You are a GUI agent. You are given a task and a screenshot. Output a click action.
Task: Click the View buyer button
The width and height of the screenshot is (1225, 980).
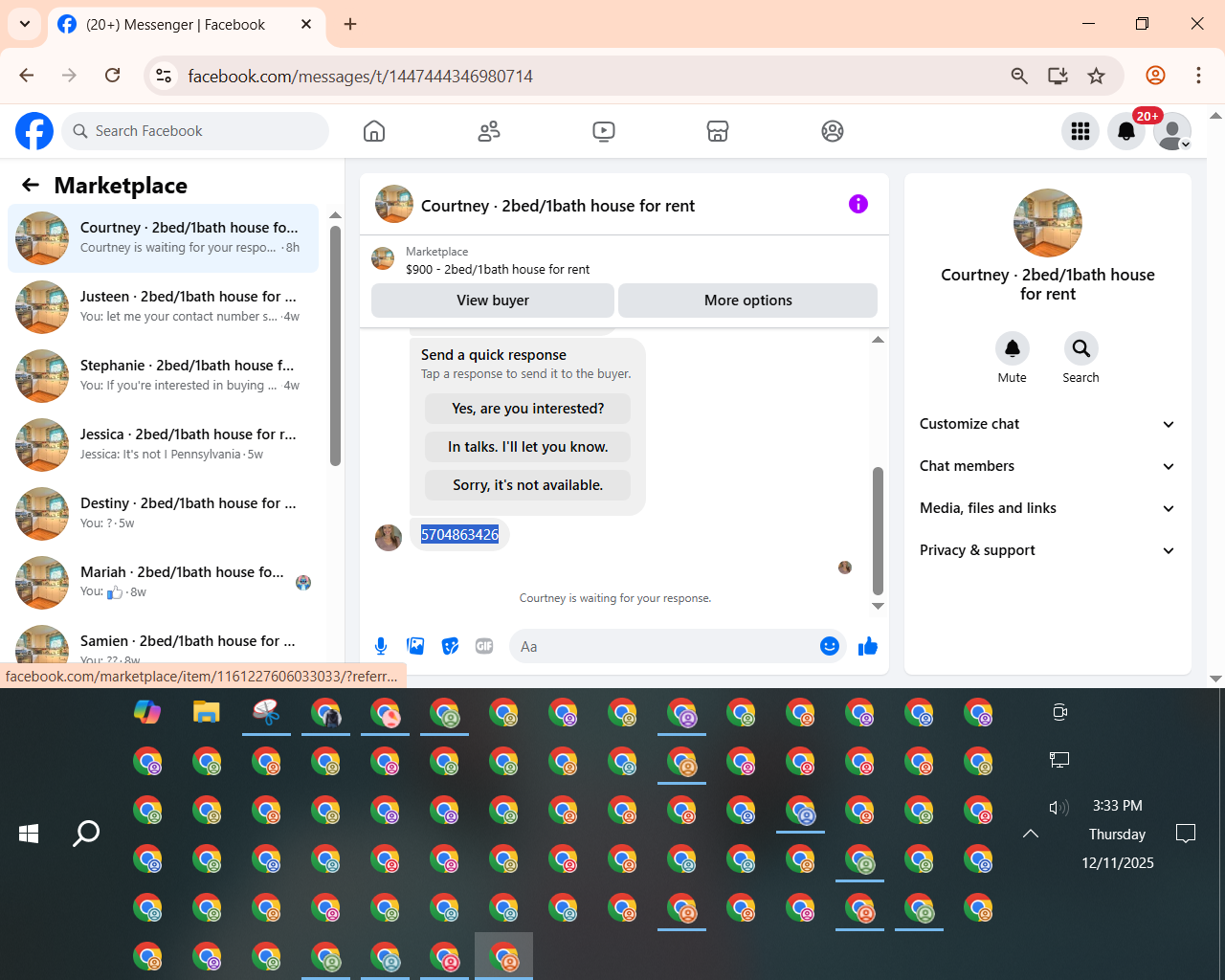[493, 300]
